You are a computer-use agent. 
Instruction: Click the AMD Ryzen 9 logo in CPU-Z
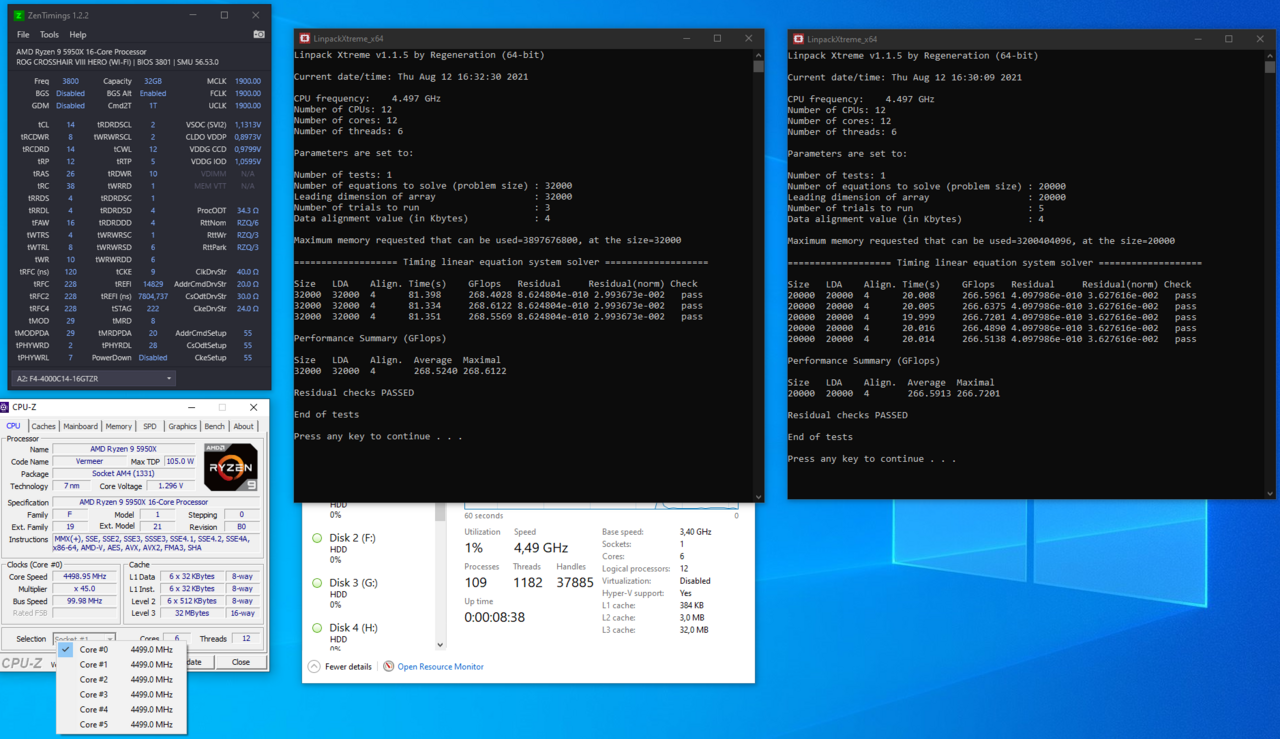[231, 467]
